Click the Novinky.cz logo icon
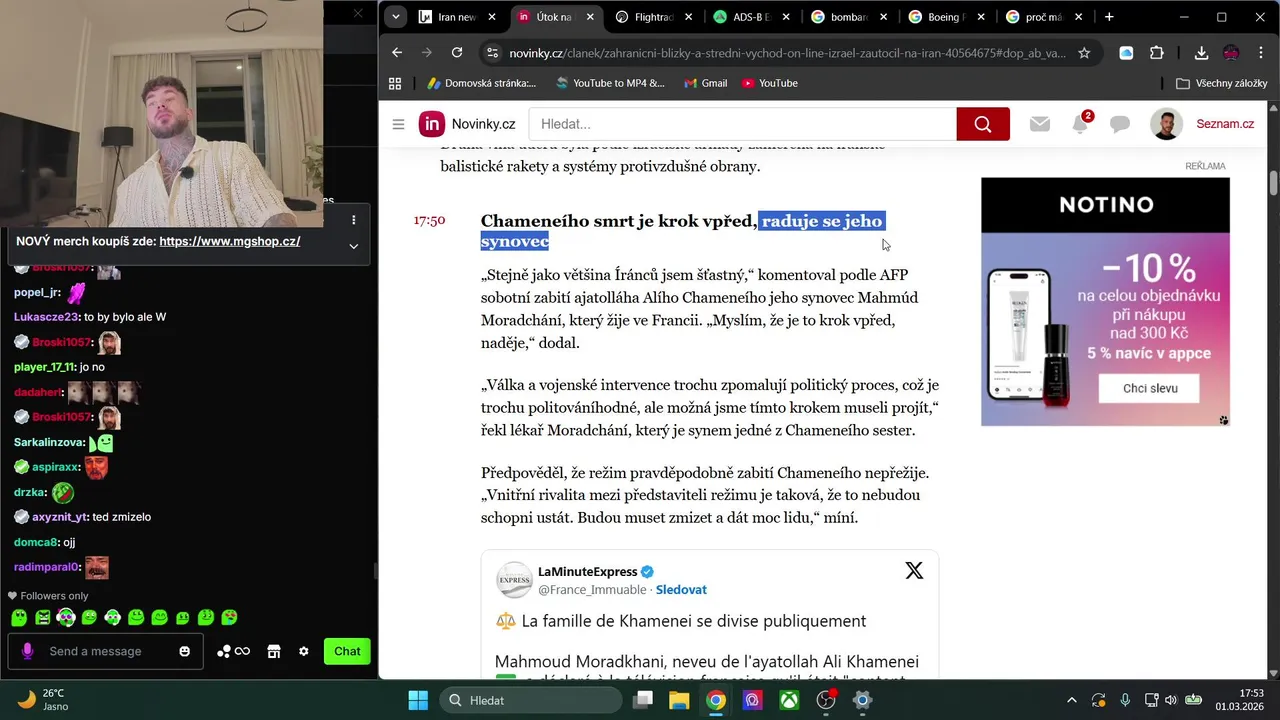Screen dimensions: 1280x720 click(x=431, y=124)
